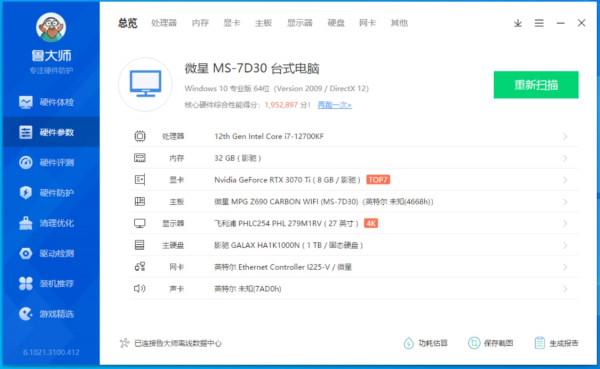Switch to the 显示器 display tab
The image size is (600, 369).
coord(300,23)
